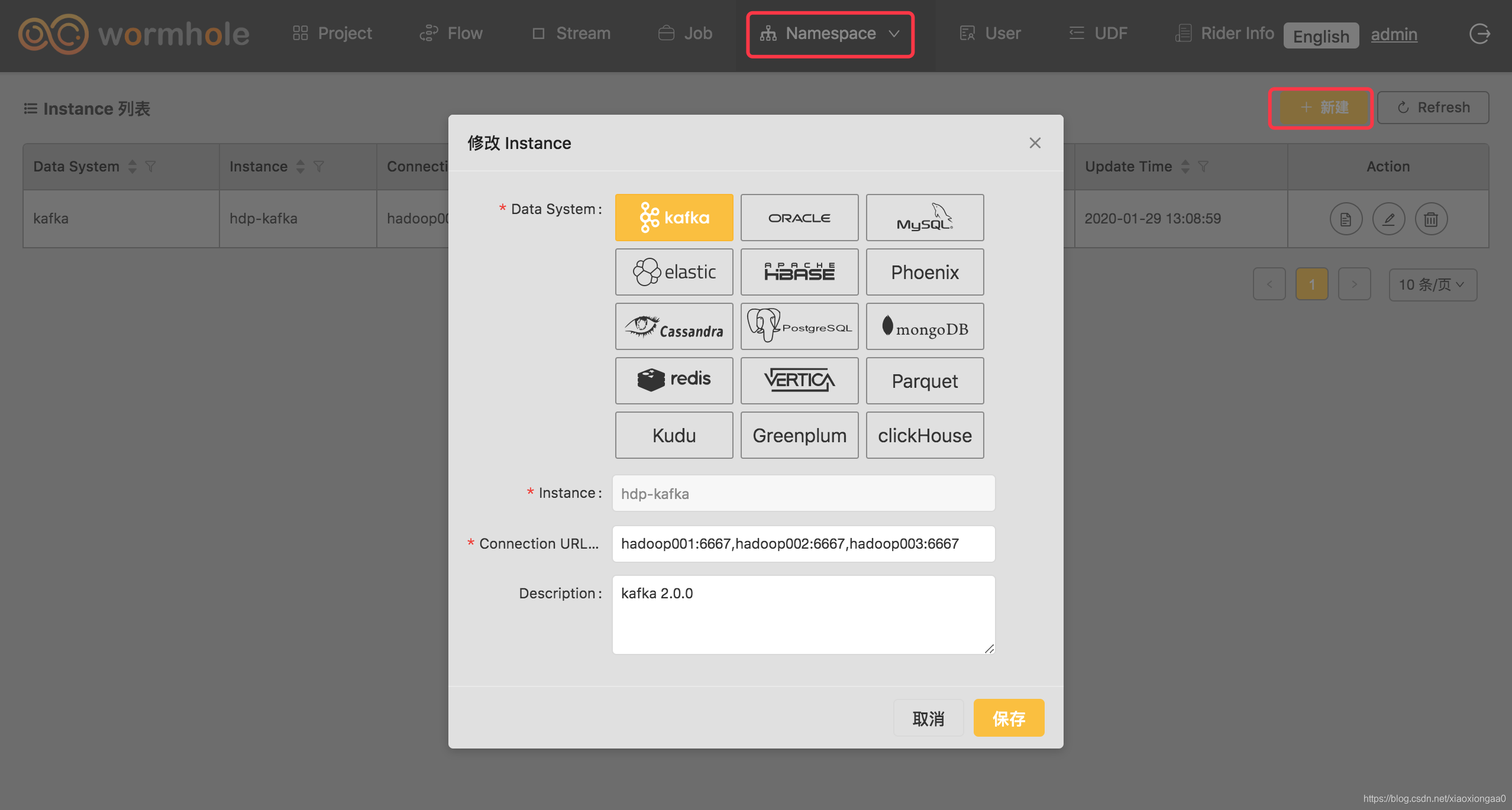Click the 保存 save button

click(x=1009, y=718)
